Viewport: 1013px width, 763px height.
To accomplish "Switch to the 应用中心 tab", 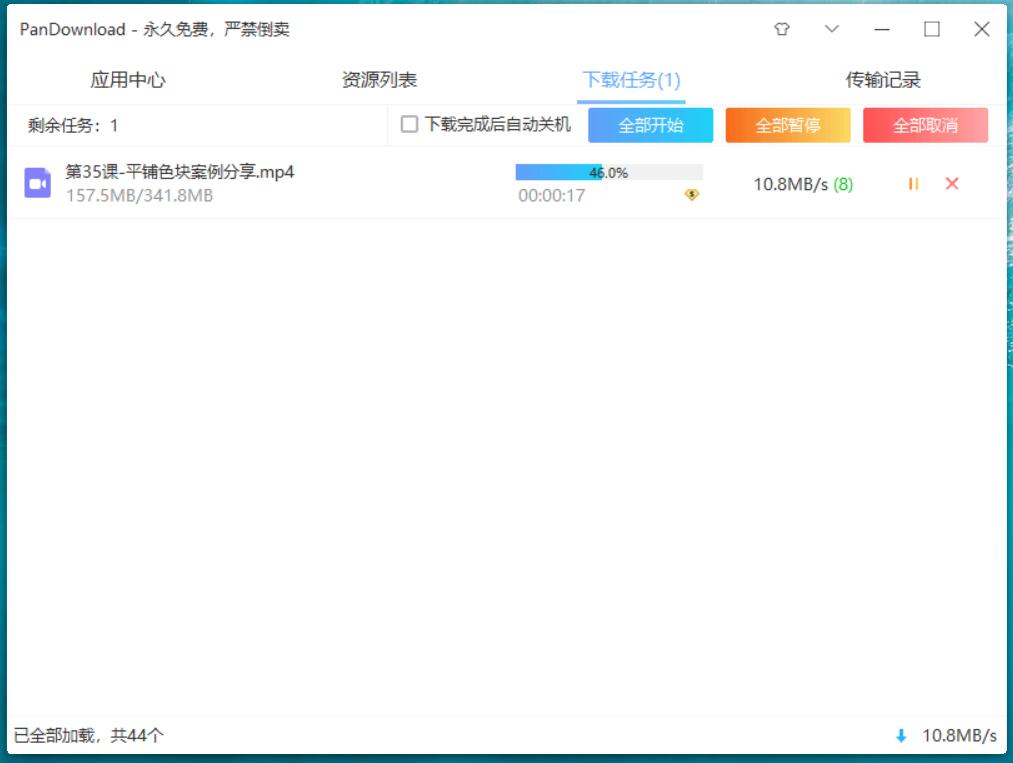I will [x=128, y=80].
